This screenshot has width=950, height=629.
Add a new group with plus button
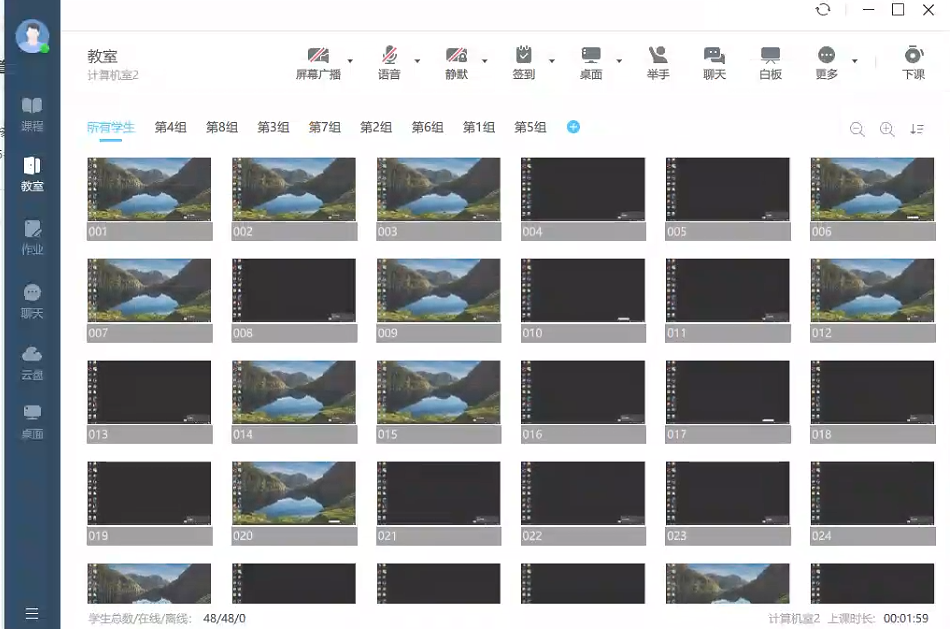[x=573, y=127]
